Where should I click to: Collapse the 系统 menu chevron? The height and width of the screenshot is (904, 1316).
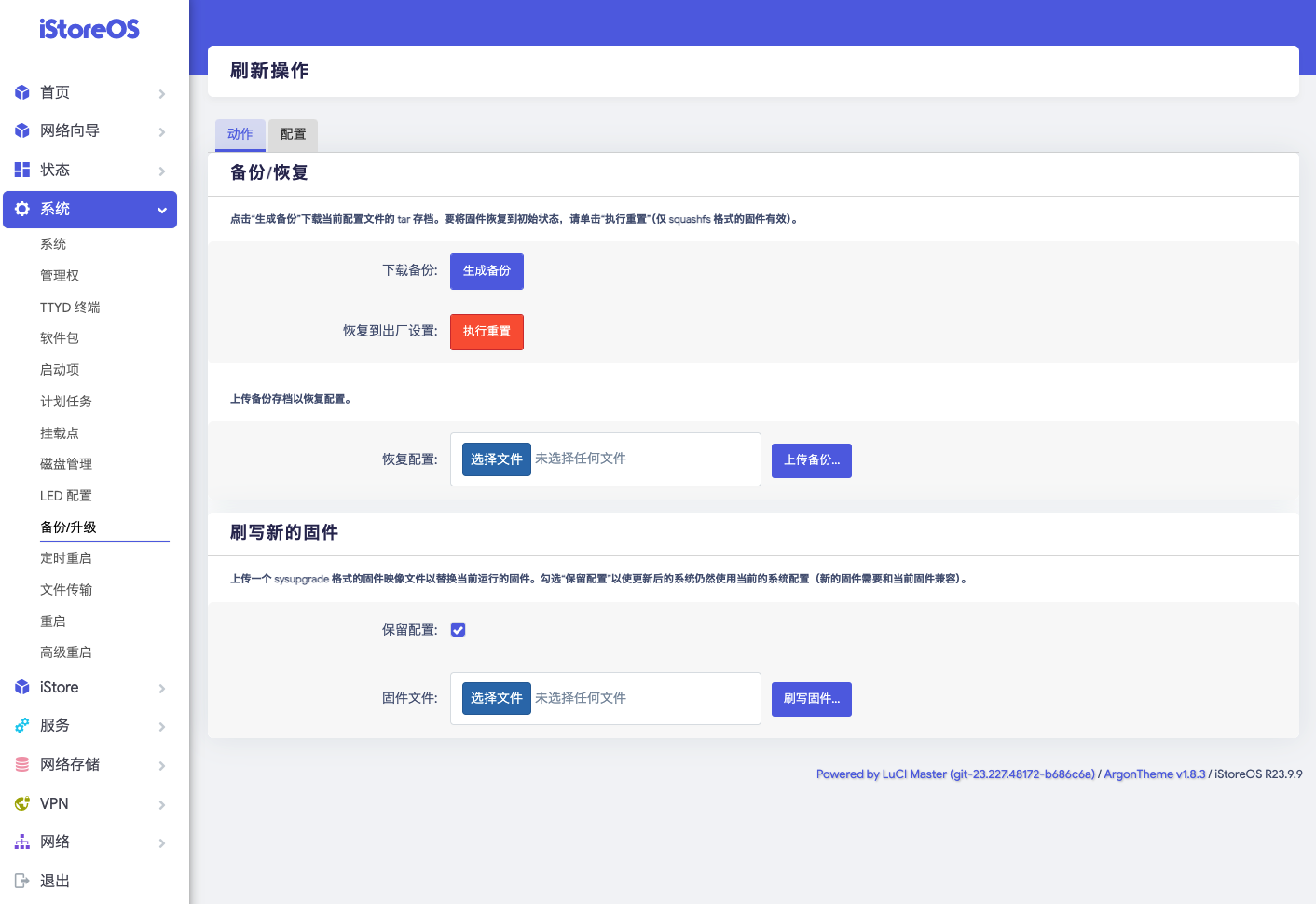click(x=160, y=209)
